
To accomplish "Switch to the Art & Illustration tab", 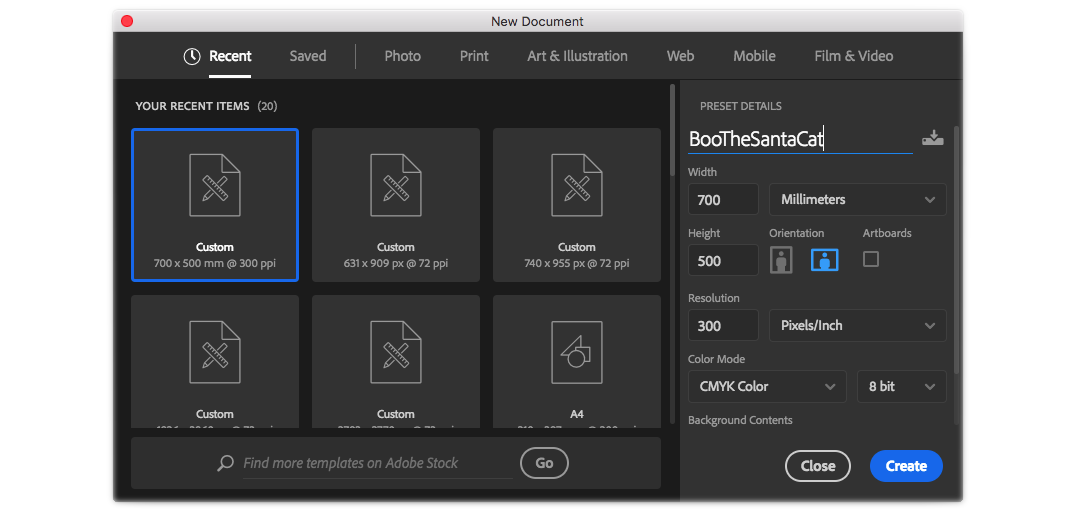I will pos(577,56).
